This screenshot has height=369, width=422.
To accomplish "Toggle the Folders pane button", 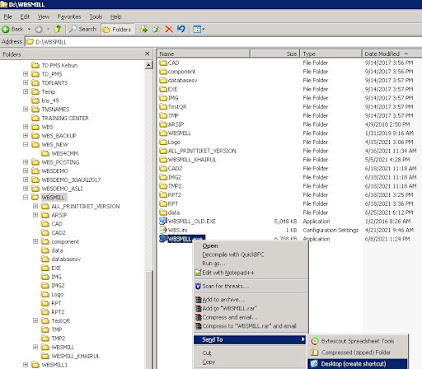I will [x=117, y=29].
